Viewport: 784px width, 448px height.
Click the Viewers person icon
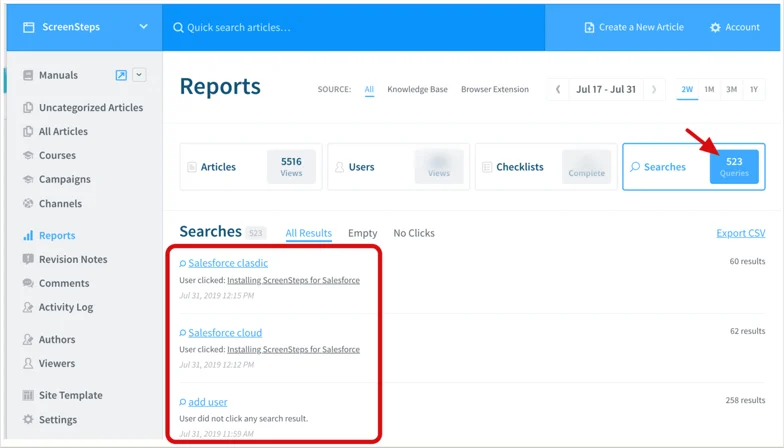pos(28,364)
